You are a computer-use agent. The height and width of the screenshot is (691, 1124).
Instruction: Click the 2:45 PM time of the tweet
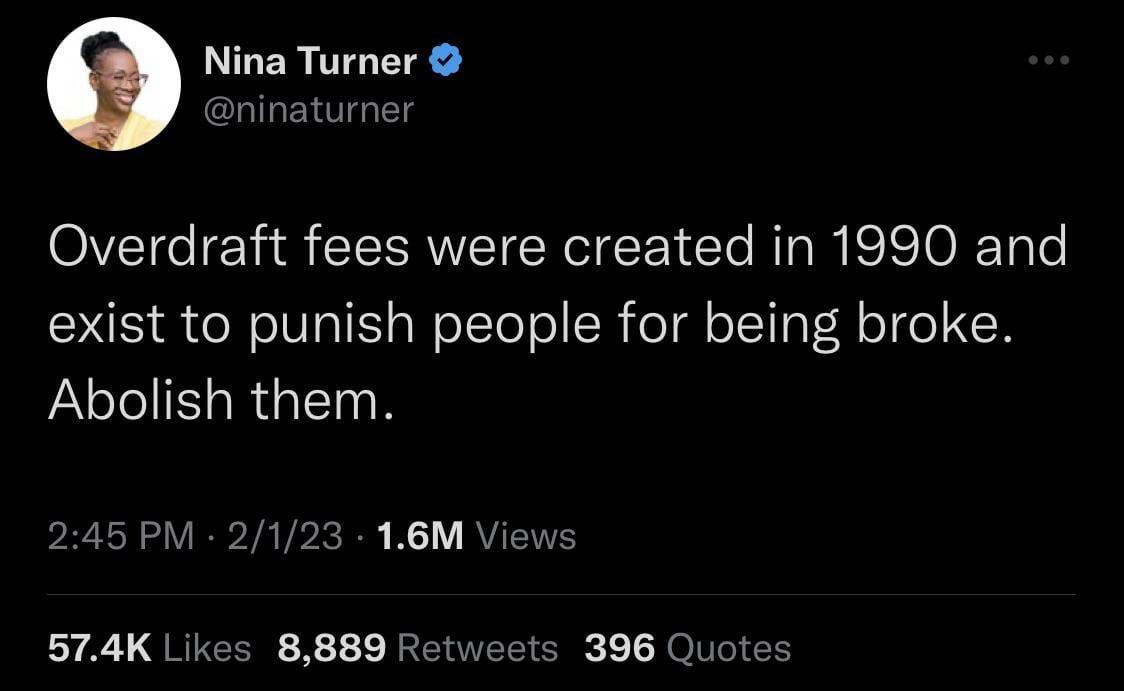(116, 536)
